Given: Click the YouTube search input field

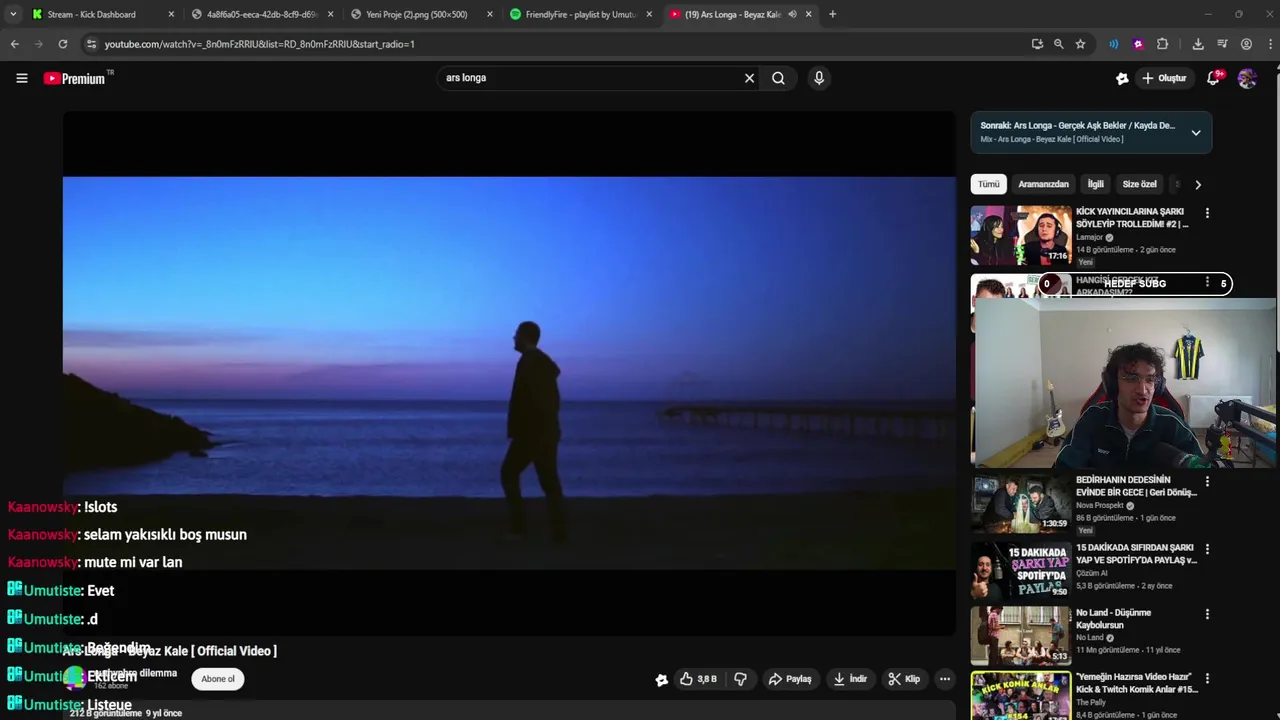Looking at the screenshot, I should [x=590, y=78].
